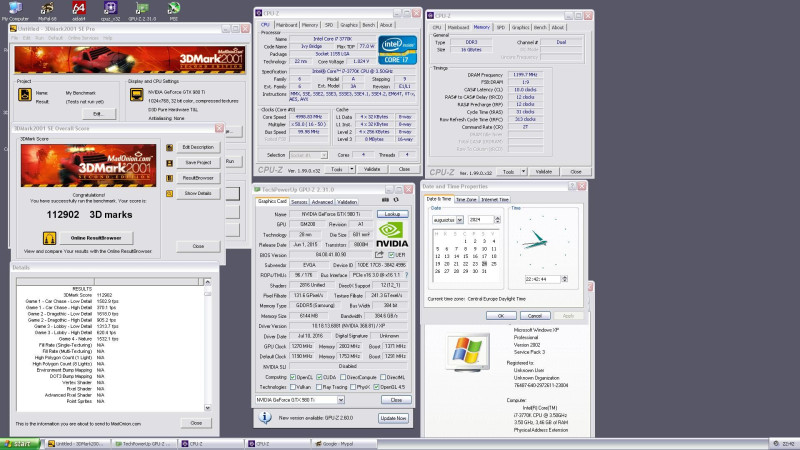Click the BIOS share/export icon in GPU-Z
Screen dimensions: 800x450
(379, 254)
